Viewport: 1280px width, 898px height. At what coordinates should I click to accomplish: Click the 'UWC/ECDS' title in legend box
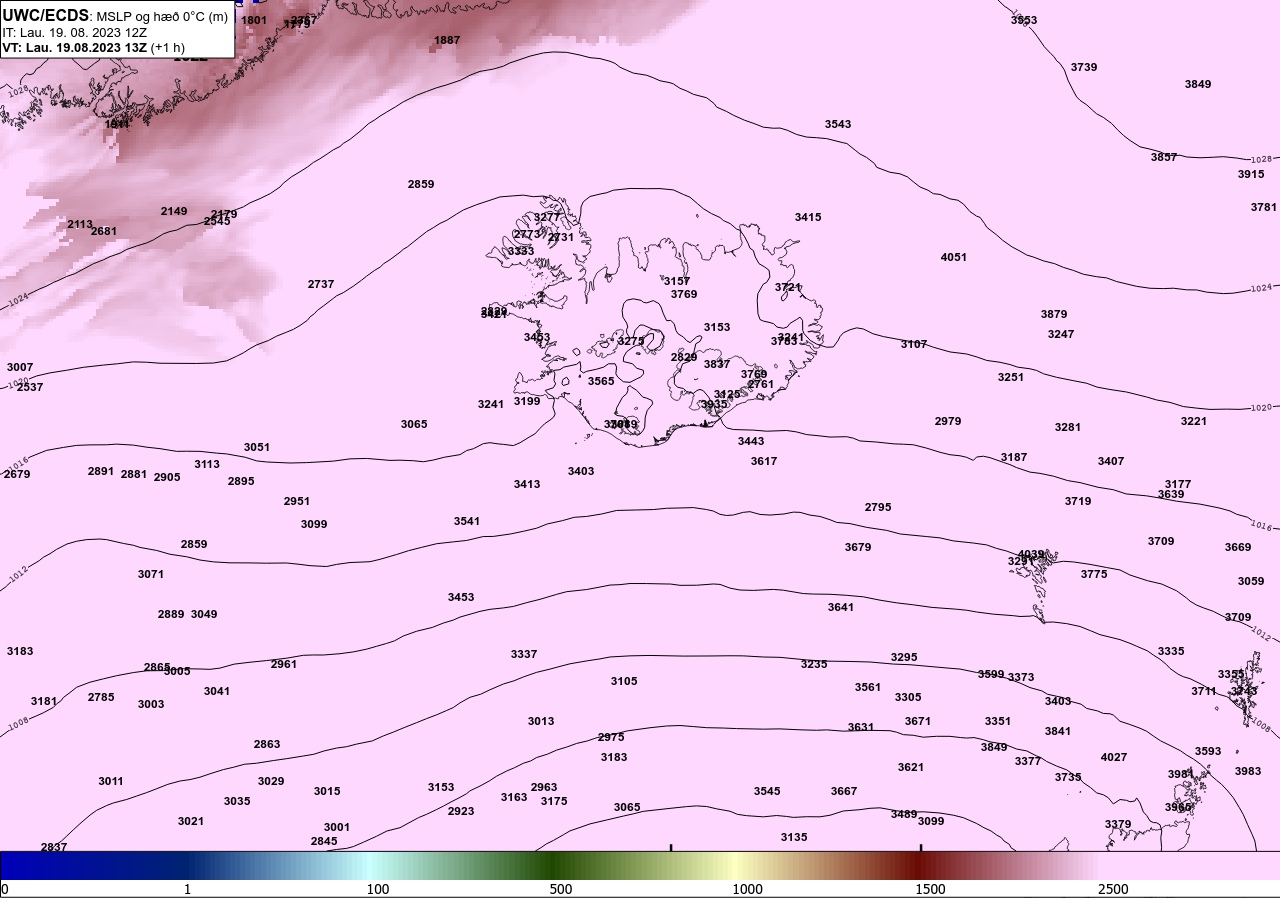coord(46,16)
